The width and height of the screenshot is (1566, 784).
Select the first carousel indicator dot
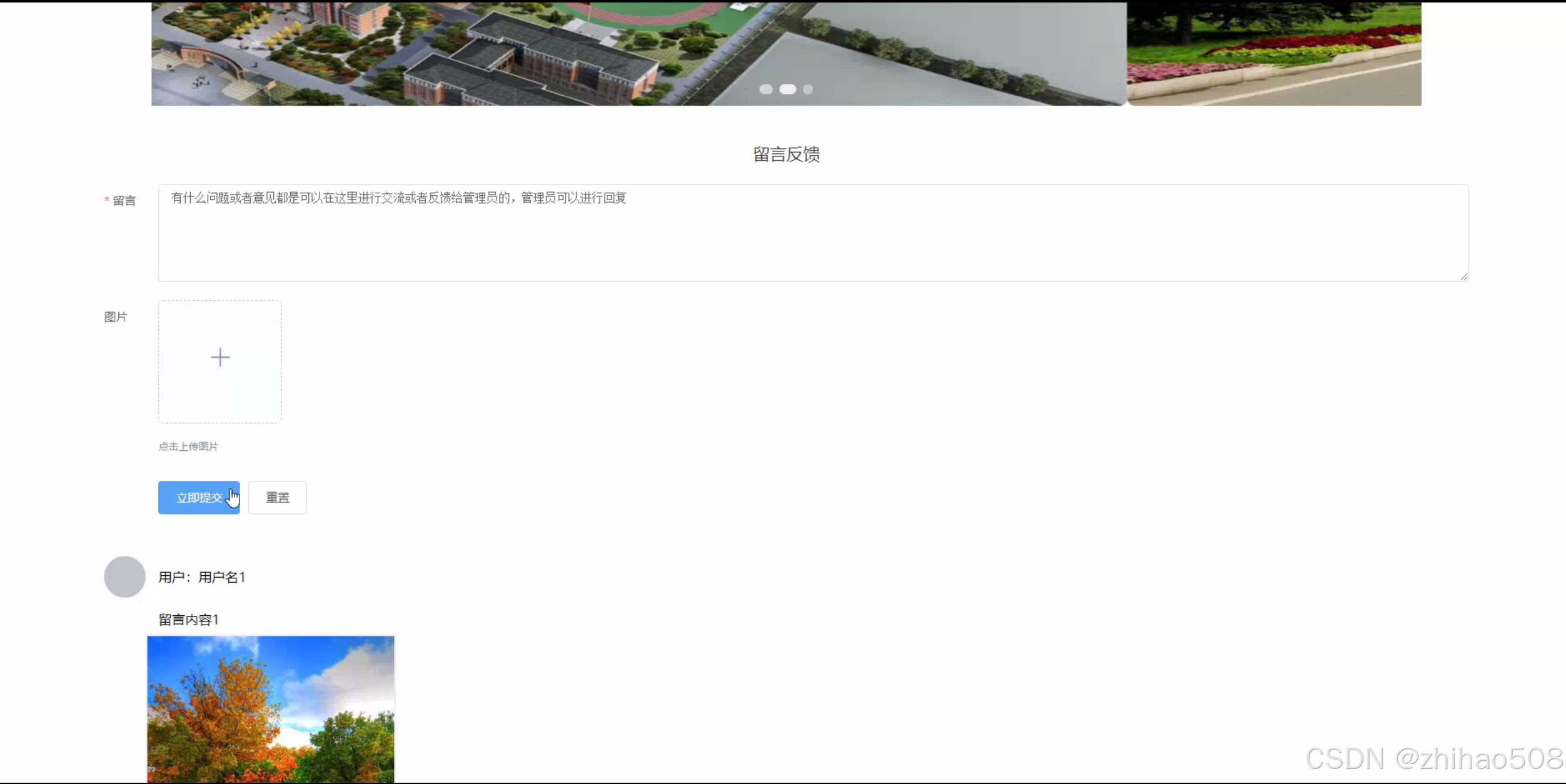tap(765, 89)
